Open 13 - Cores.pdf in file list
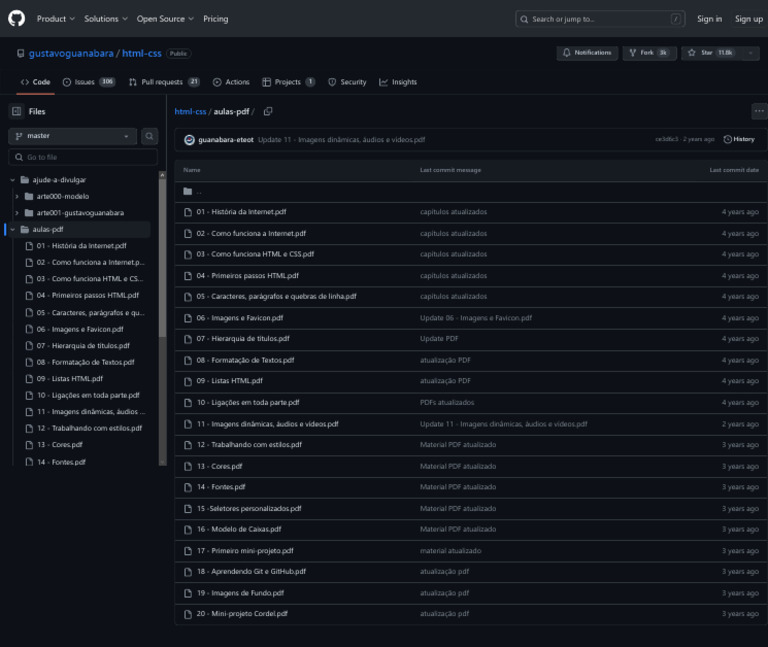Viewport: 768px width, 647px height. click(219, 466)
